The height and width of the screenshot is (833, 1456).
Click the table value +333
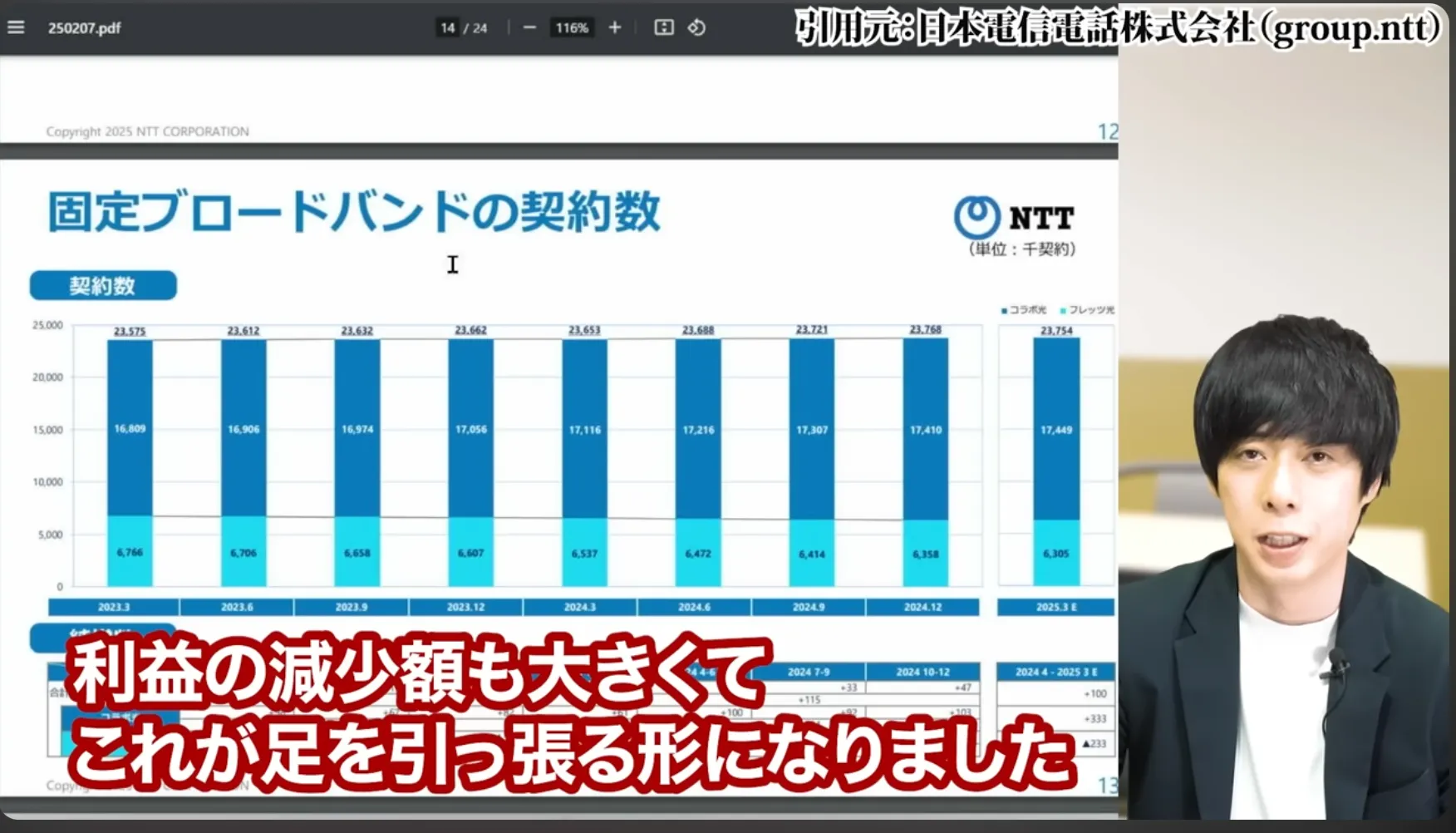click(x=1095, y=718)
